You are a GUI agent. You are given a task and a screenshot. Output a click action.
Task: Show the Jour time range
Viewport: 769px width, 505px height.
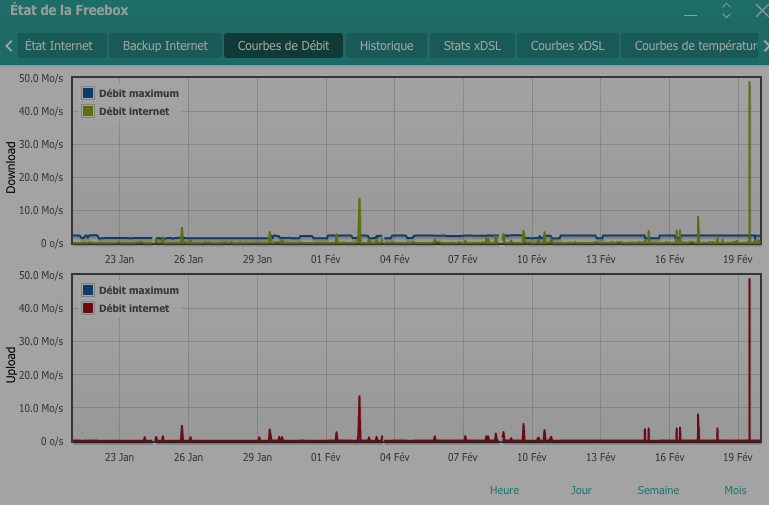581,490
